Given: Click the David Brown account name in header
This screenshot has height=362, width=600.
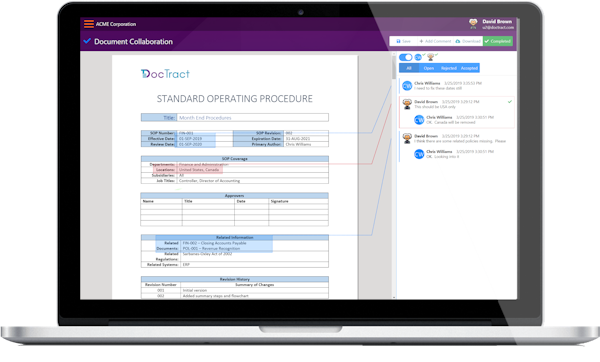Looking at the screenshot, I should click(x=497, y=21).
